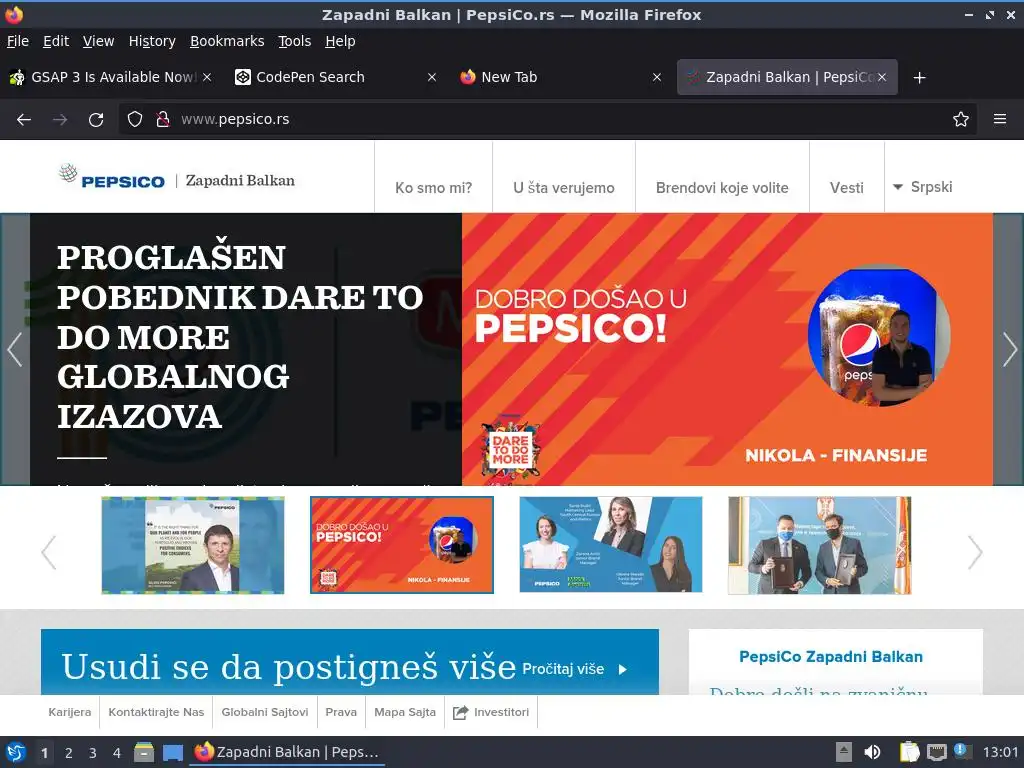Viewport: 1024px width, 768px height.
Task: Reload the page with the refresh icon
Action: tap(96, 120)
